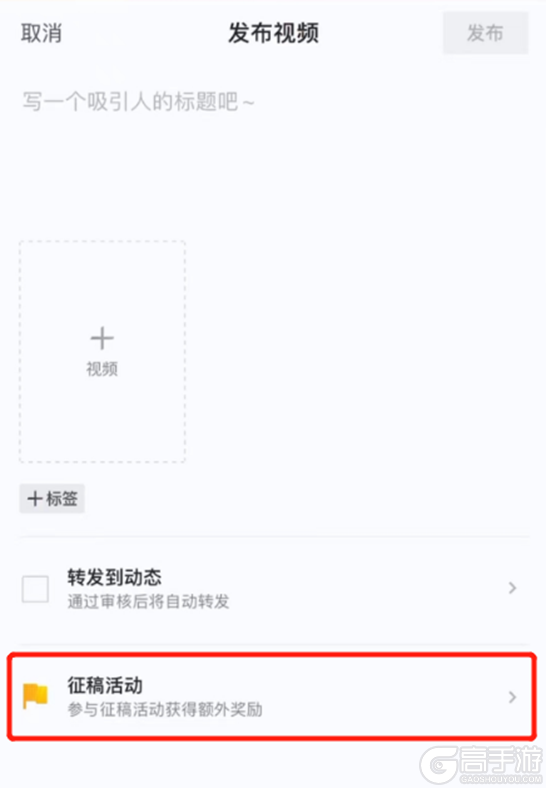The width and height of the screenshot is (546, 788).
Task: Click the 视频 label in upload box
Action: (102, 369)
